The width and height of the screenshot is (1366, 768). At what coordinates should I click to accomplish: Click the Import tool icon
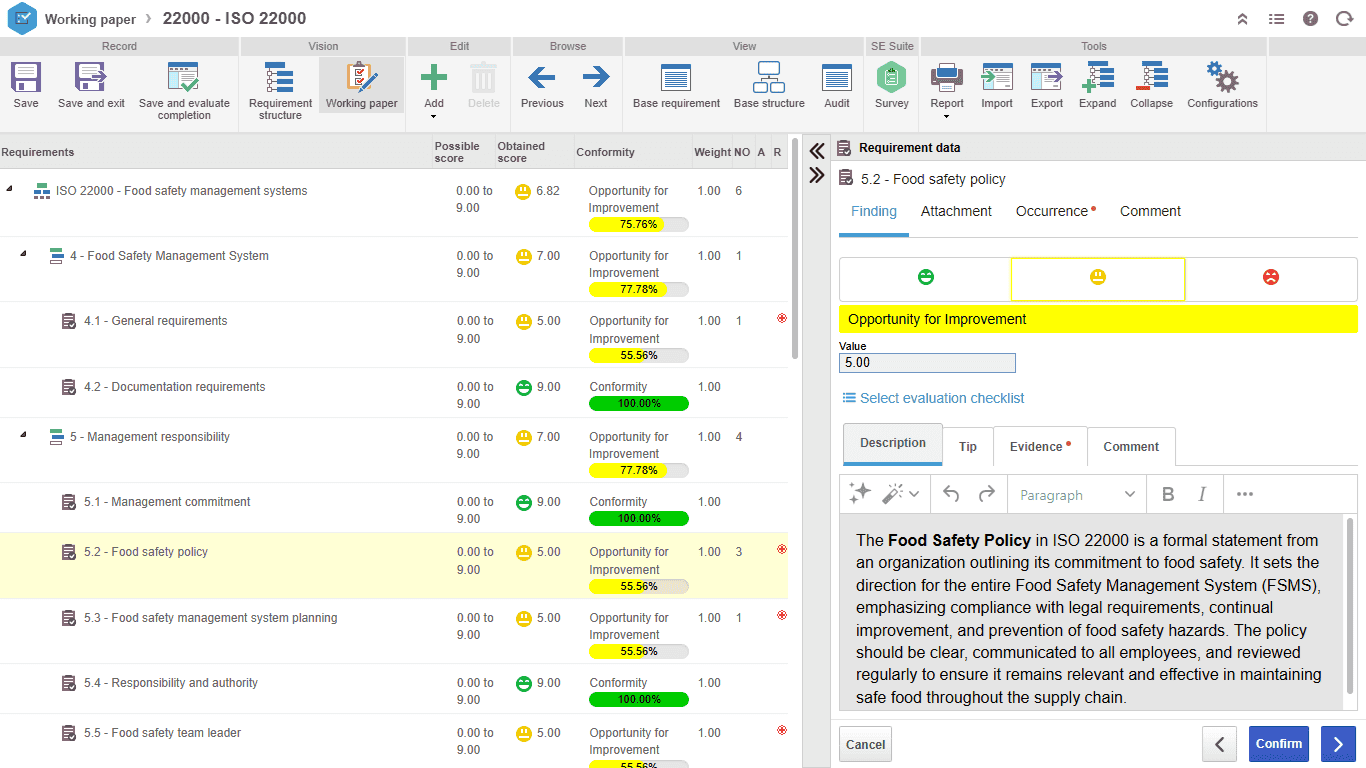[997, 77]
